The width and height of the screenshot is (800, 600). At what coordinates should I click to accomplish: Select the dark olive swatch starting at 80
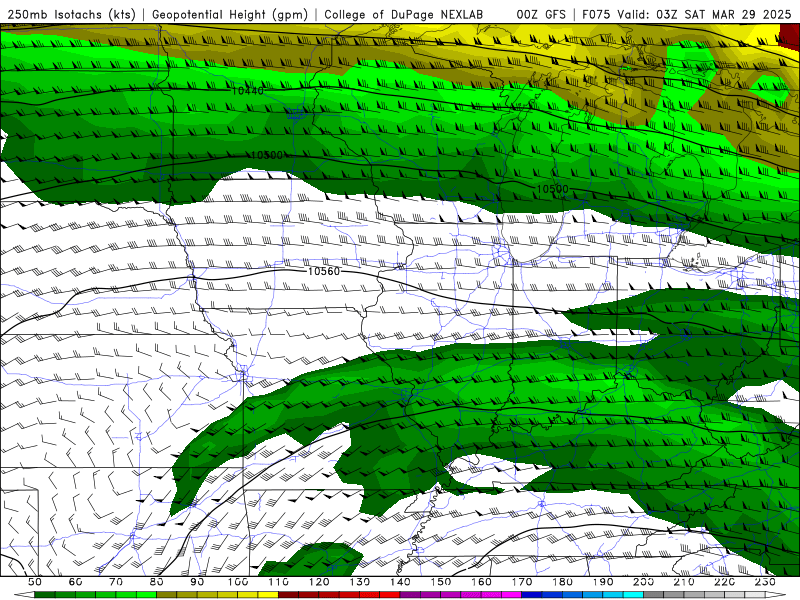coord(166,594)
